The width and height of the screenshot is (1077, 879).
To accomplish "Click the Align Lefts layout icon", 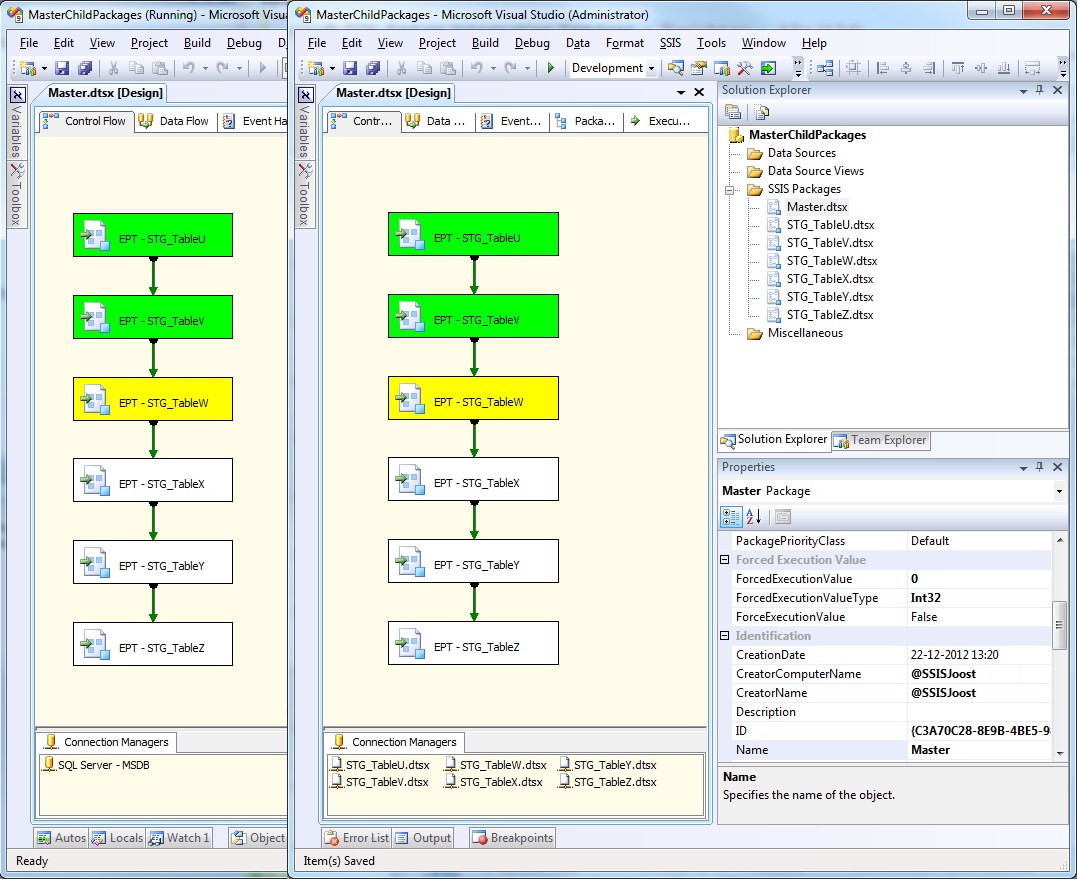I will (x=883, y=68).
